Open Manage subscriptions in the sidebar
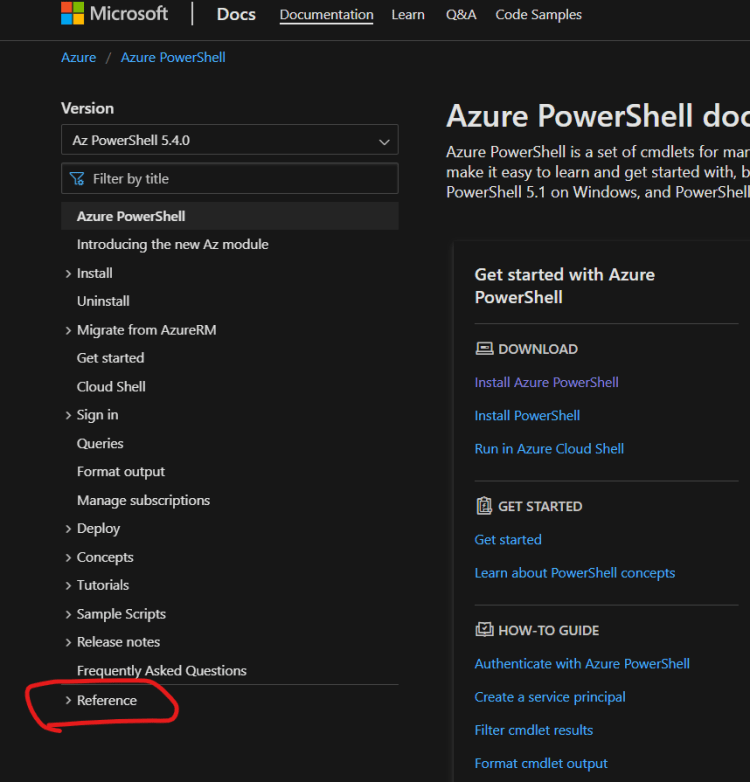This screenshot has height=782, width=750. pyautogui.click(x=144, y=500)
